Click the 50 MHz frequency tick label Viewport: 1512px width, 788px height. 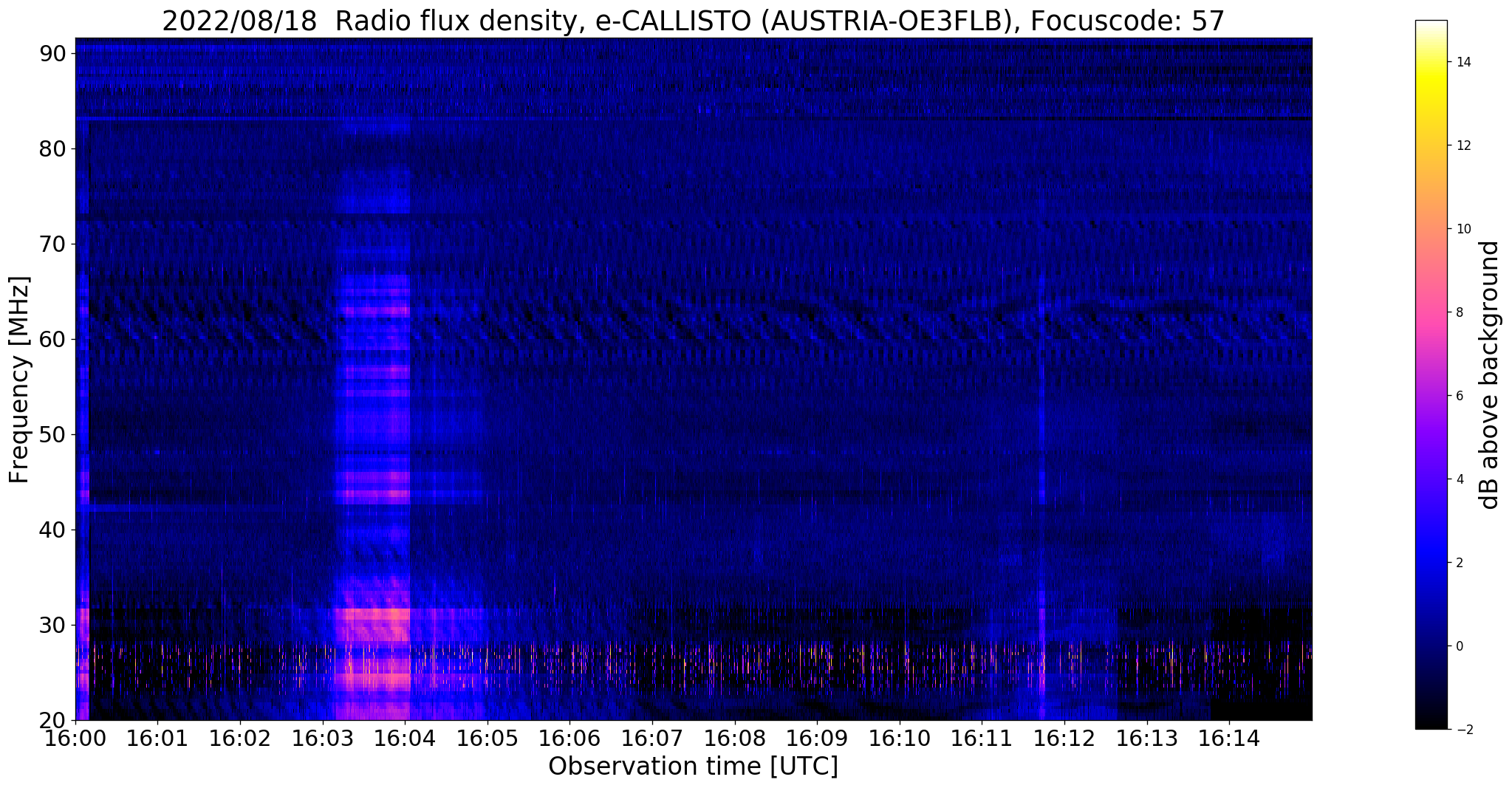52,434
